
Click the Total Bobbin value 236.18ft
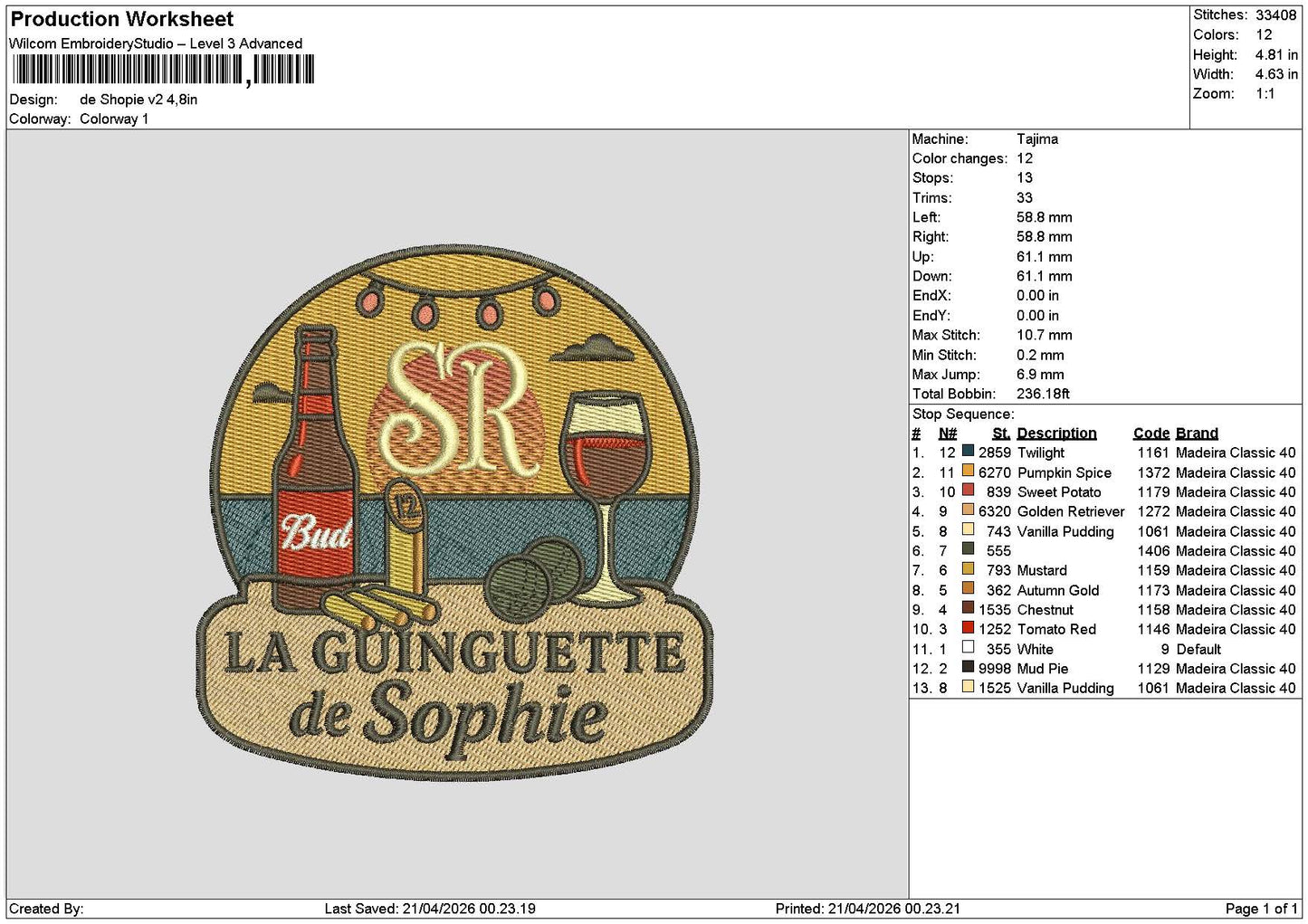coord(1044,394)
